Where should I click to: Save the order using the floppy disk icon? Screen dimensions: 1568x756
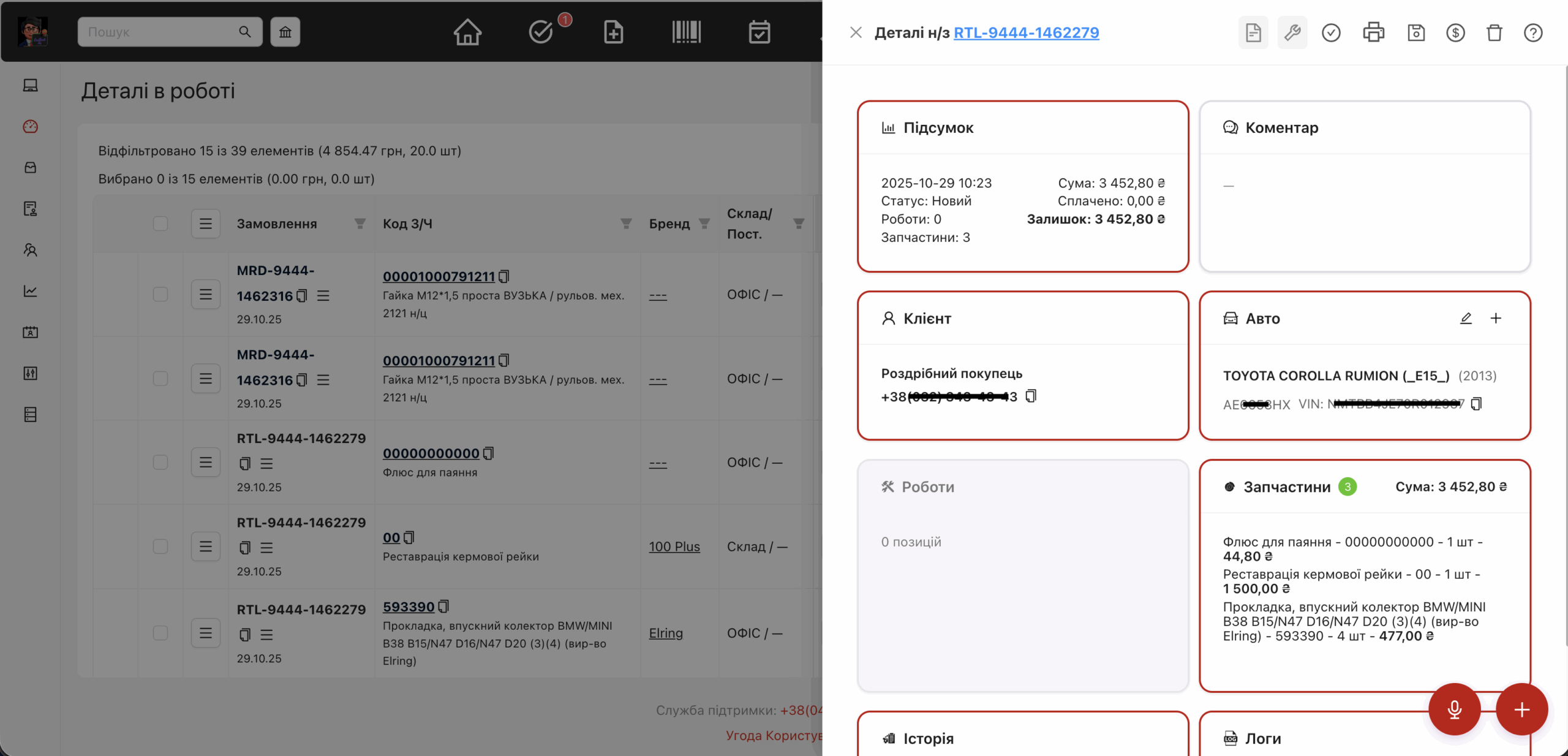pos(1415,32)
